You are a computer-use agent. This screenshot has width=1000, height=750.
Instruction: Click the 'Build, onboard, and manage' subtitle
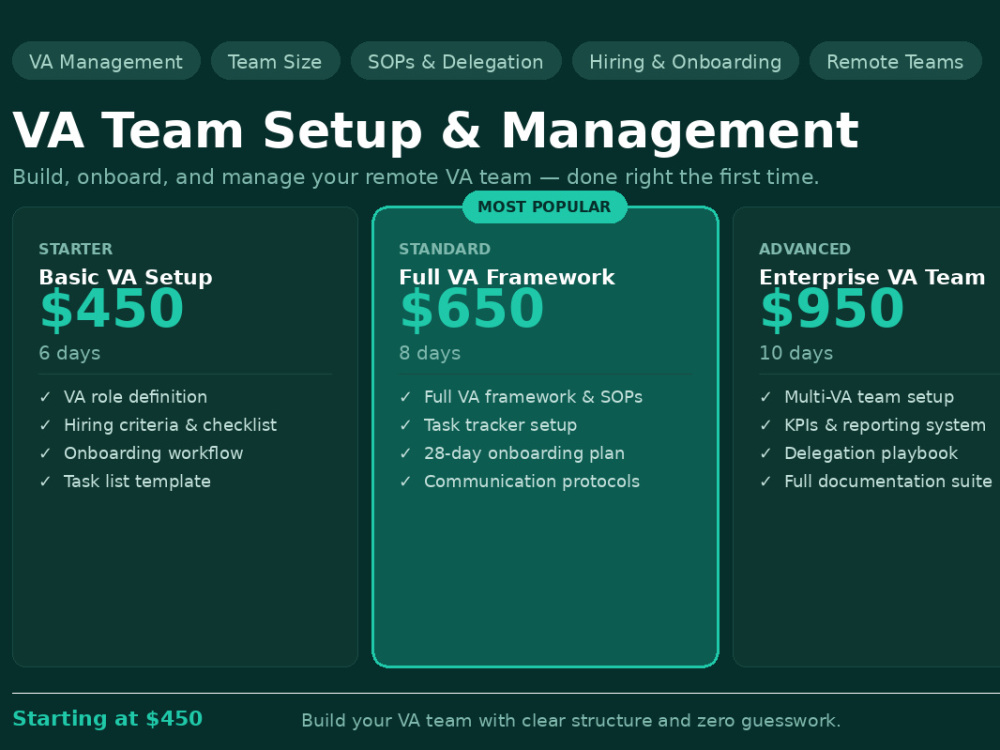pyautogui.click(x=416, y=177)
